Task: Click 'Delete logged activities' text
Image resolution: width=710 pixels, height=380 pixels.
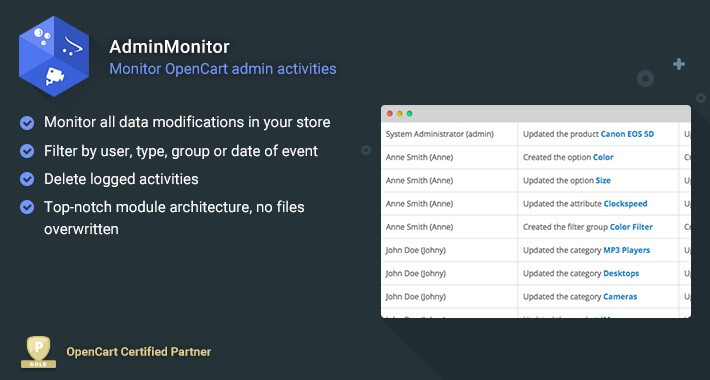Action: [121, 179]
